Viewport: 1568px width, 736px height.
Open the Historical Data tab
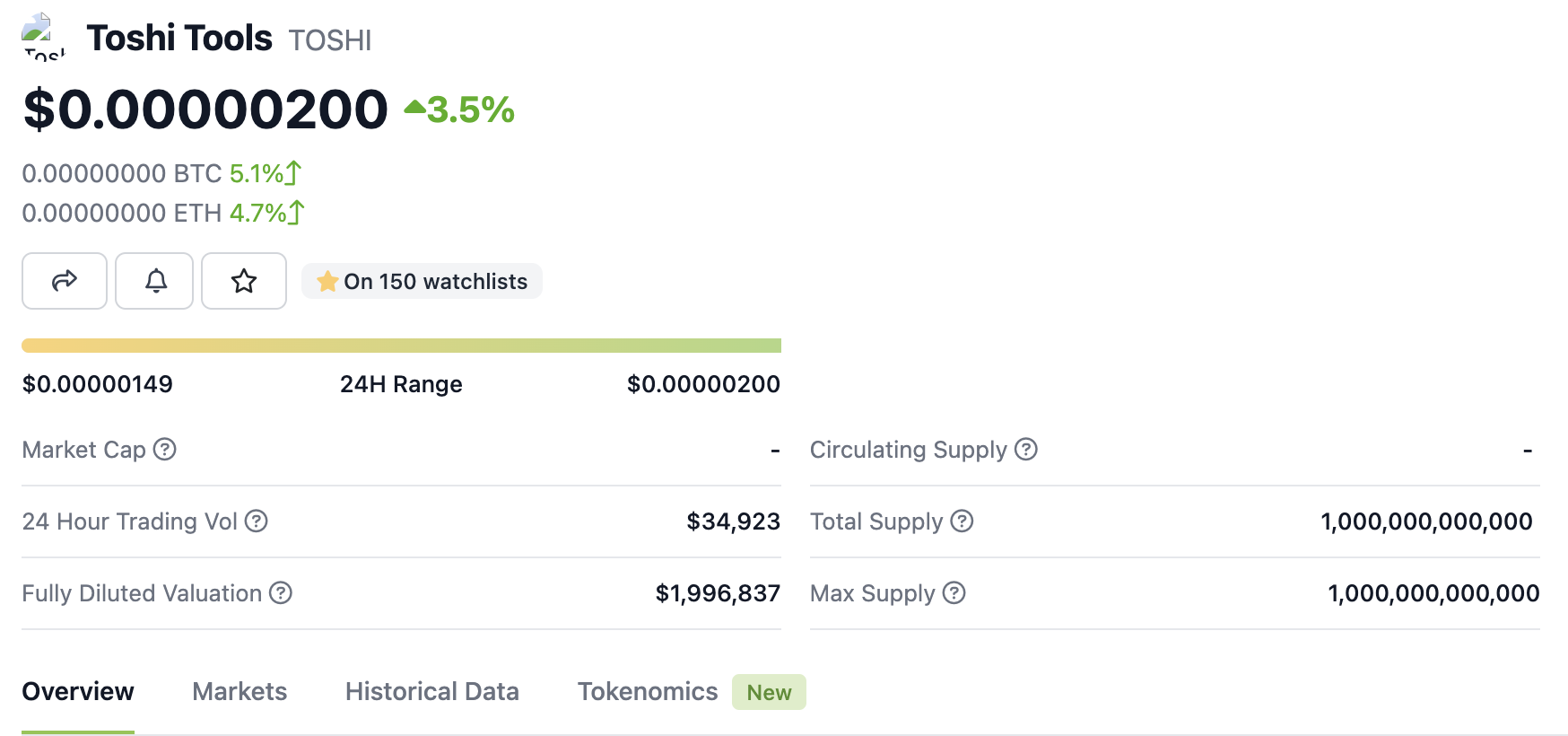tap(431, 691)
